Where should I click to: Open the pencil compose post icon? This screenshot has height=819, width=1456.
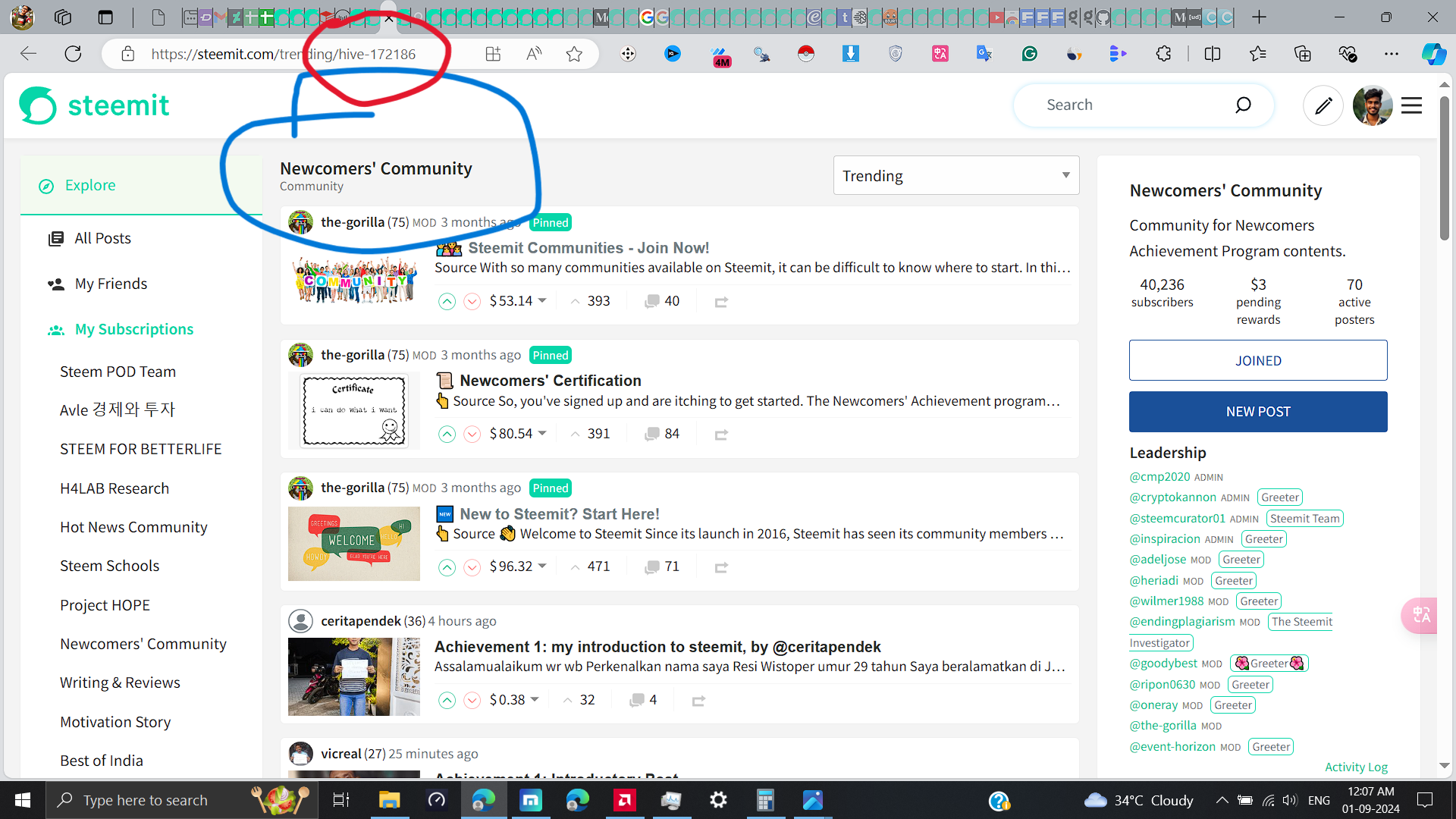[x=1323, y=105]
